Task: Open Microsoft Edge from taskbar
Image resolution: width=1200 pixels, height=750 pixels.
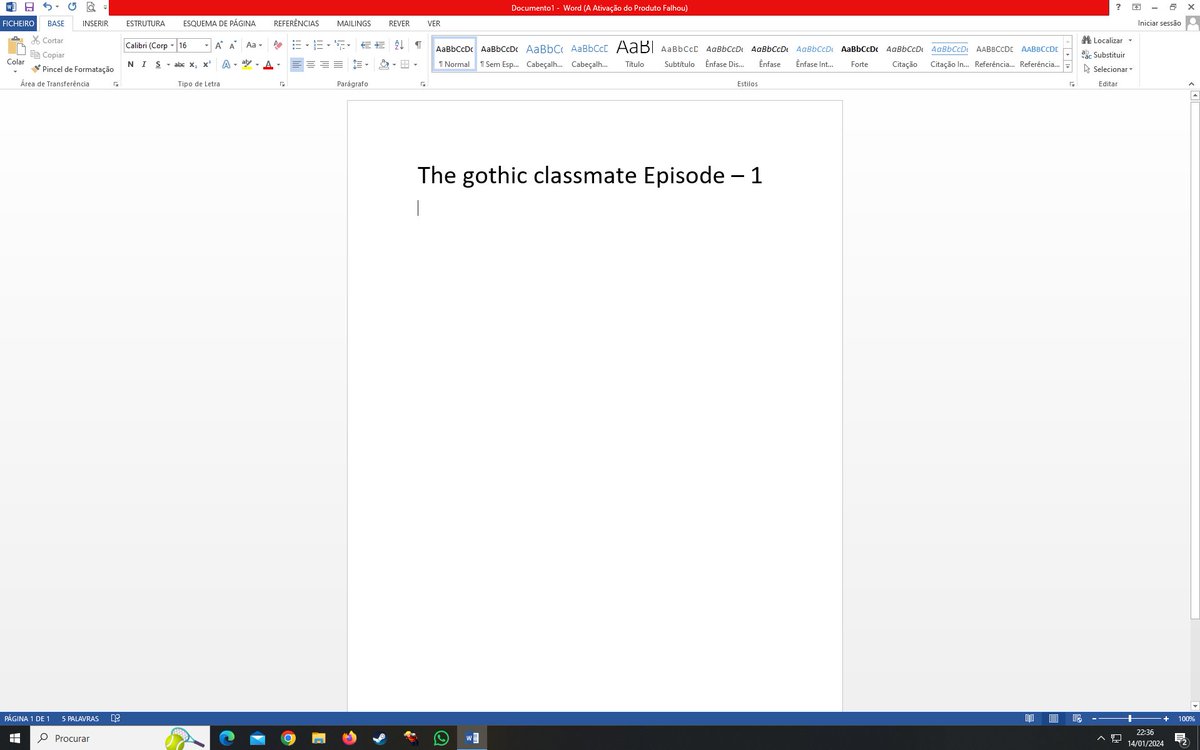Action: click(x=227, y=738)
